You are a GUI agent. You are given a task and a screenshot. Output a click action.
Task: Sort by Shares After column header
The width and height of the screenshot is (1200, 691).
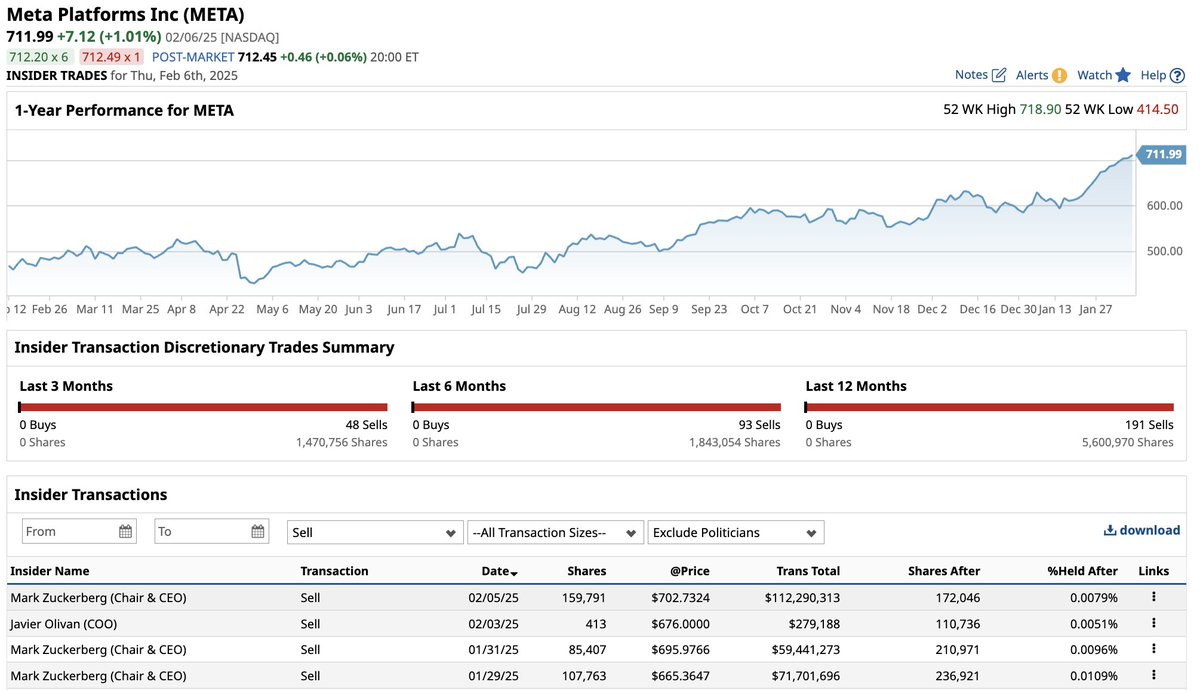(x=944, y=571)
